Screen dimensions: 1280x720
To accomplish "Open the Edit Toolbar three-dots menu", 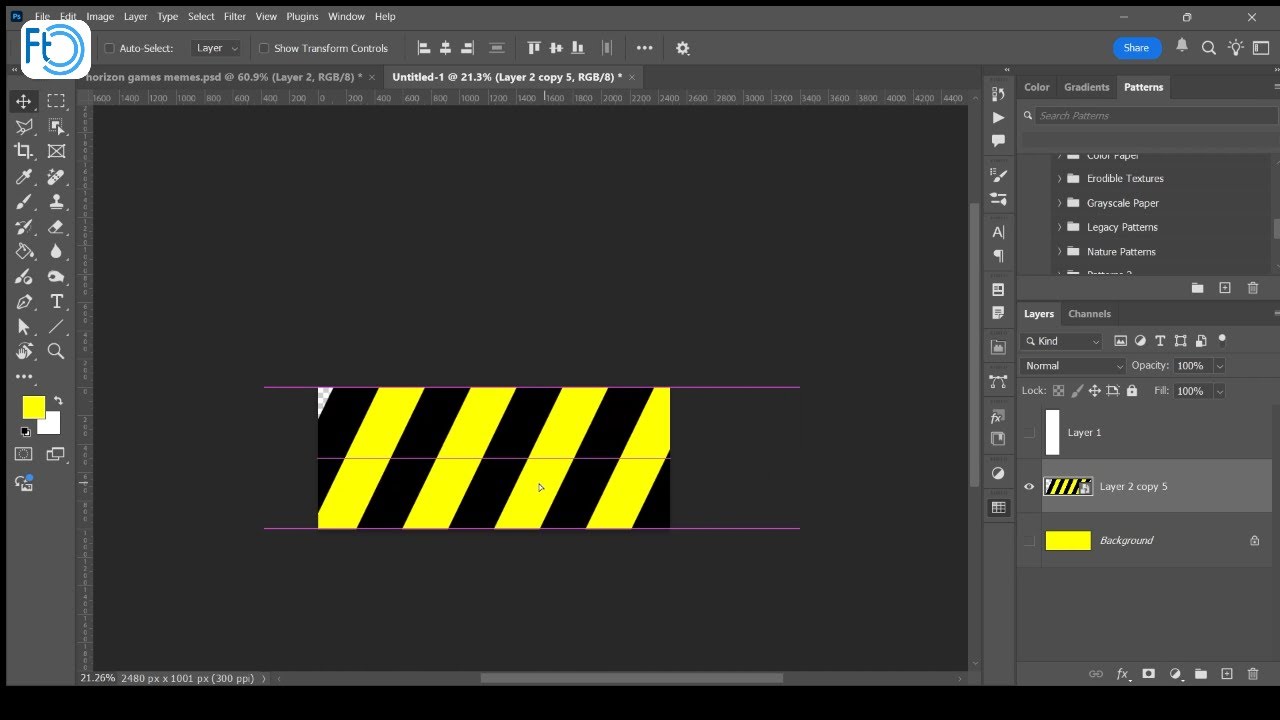I will pos(23,376).
